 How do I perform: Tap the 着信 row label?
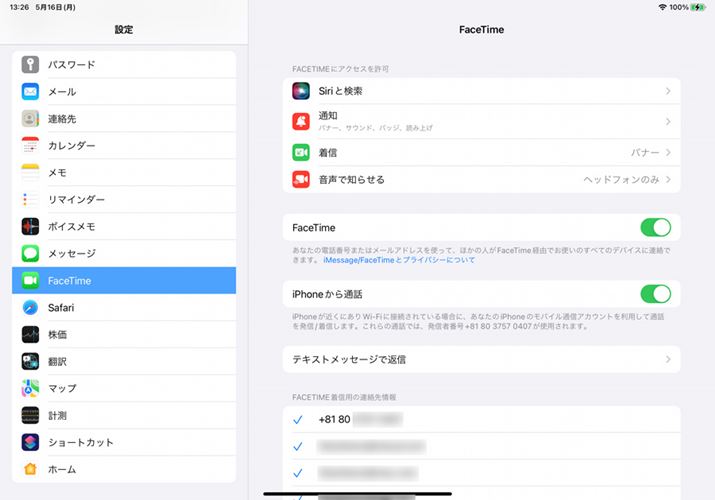(x=328, y=153)
